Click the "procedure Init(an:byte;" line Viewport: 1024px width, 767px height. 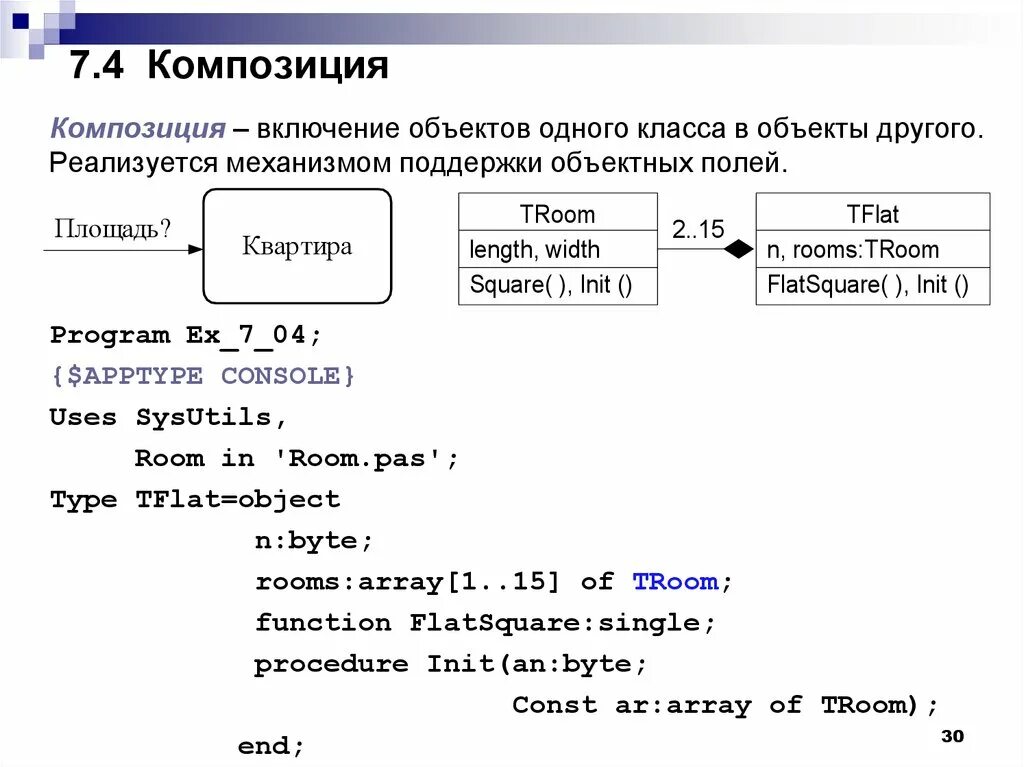click(451, 664)
